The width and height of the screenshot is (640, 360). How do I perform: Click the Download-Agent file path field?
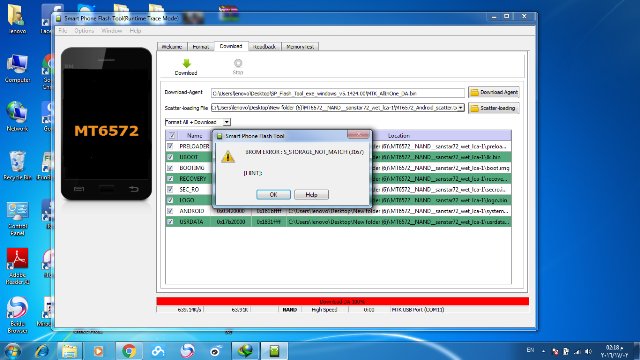coord(338,93)
